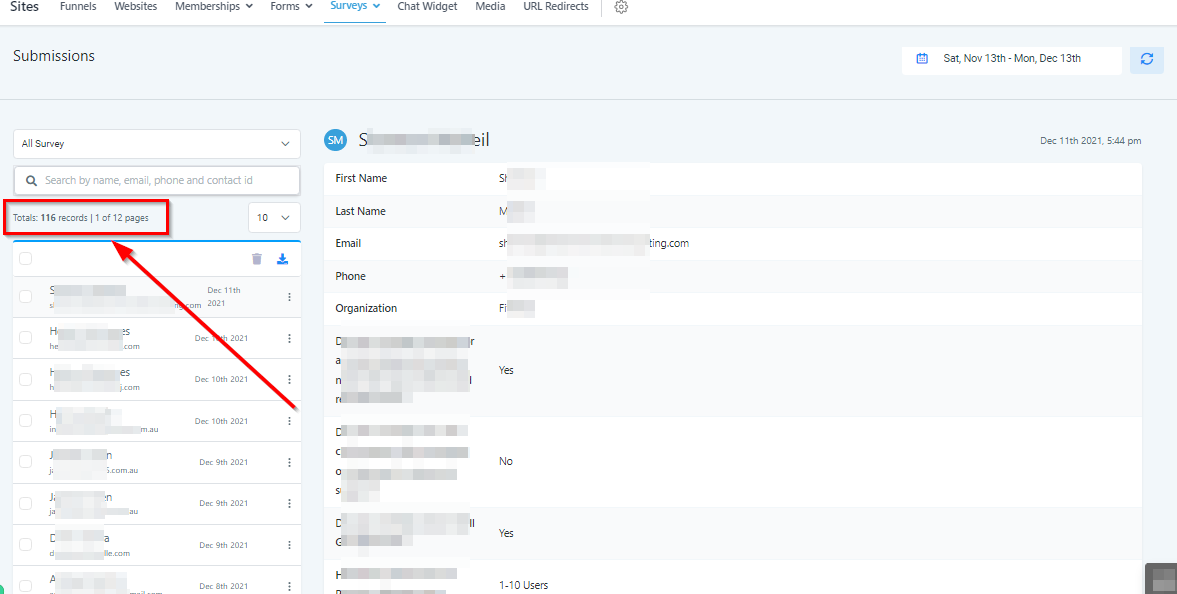This screenshot has height=594, width=1177.
Task: Toggle the select-all submissions checkbox
Action: point(26,259)
